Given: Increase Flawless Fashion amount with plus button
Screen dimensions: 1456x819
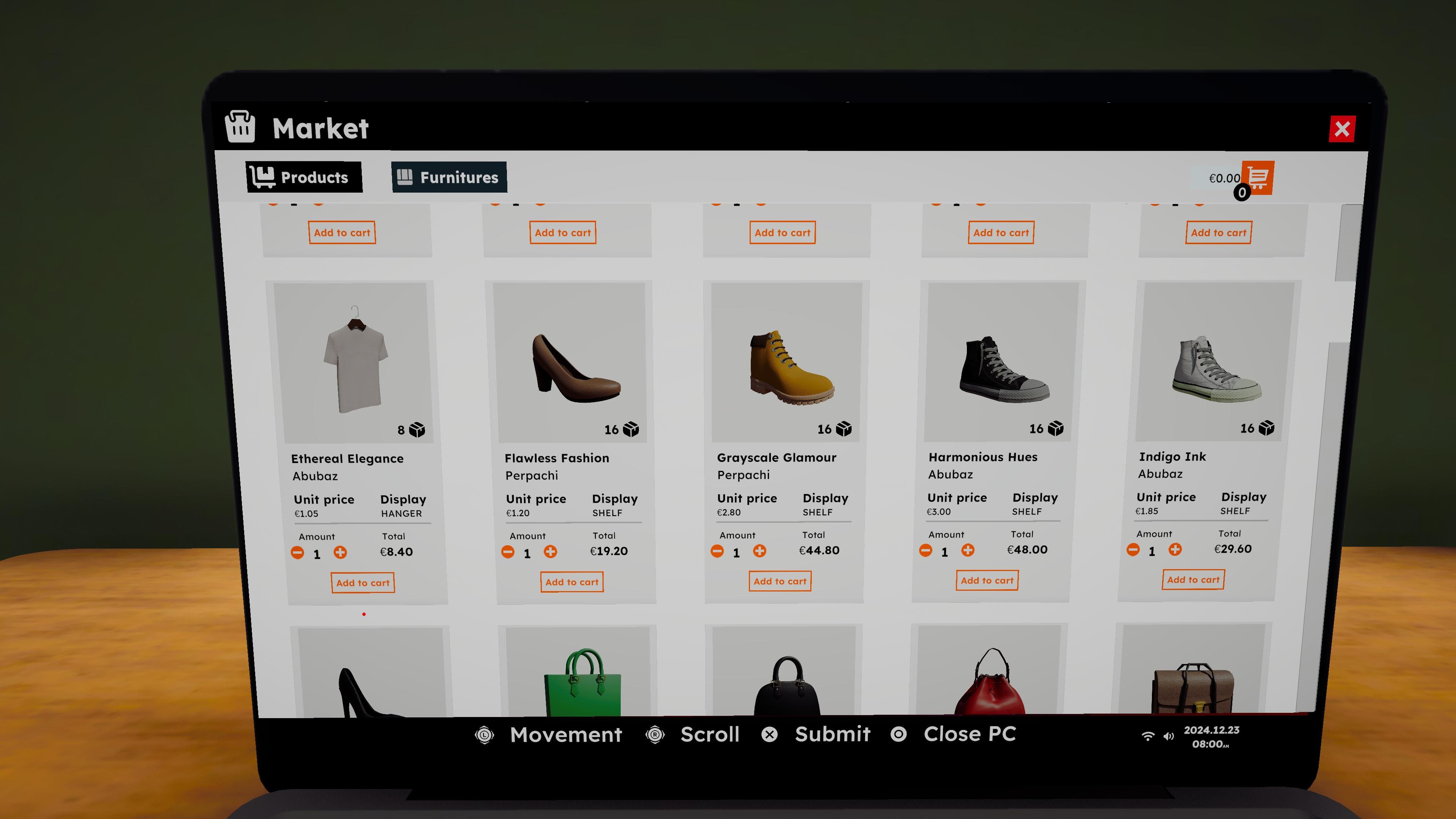Looking at the screenshot, I should 551,552.
